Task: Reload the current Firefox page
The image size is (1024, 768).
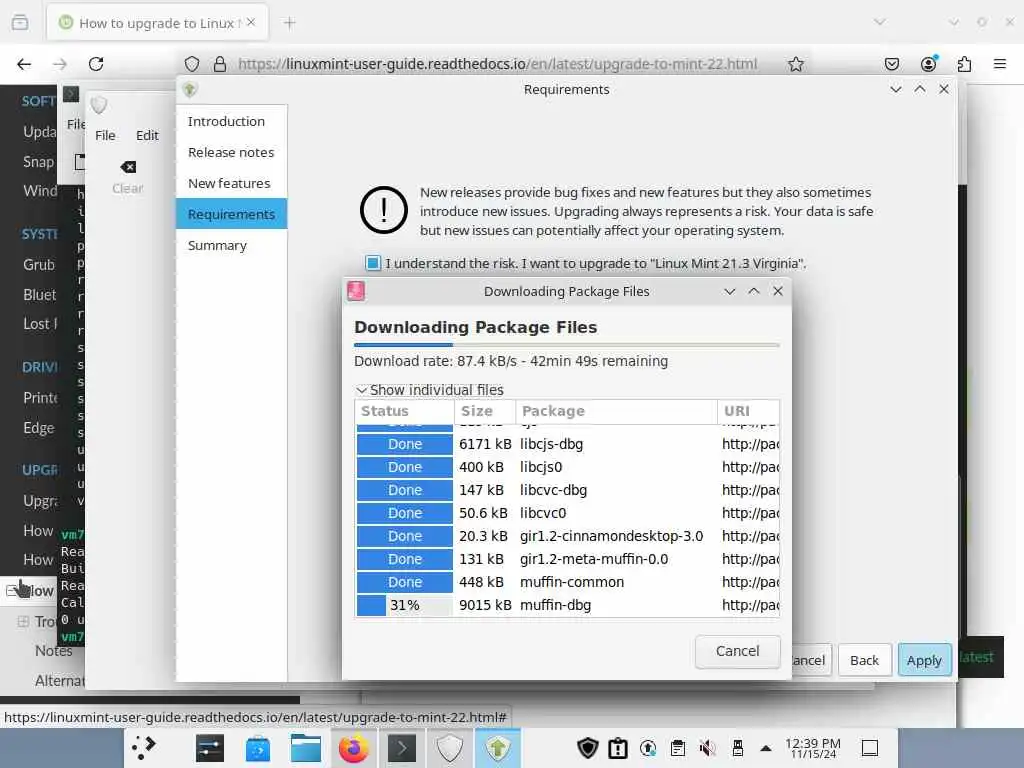Action: coord(96,64)
